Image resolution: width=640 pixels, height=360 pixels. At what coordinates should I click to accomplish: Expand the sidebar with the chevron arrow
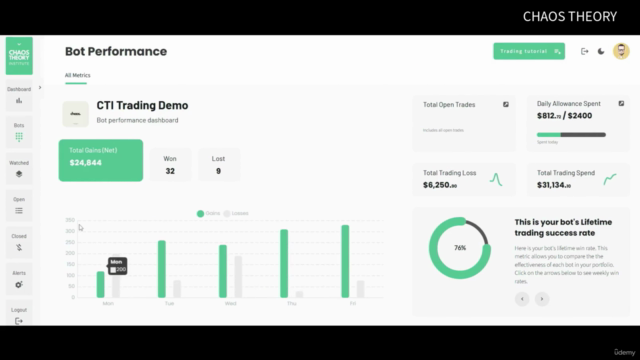point(40,87)
